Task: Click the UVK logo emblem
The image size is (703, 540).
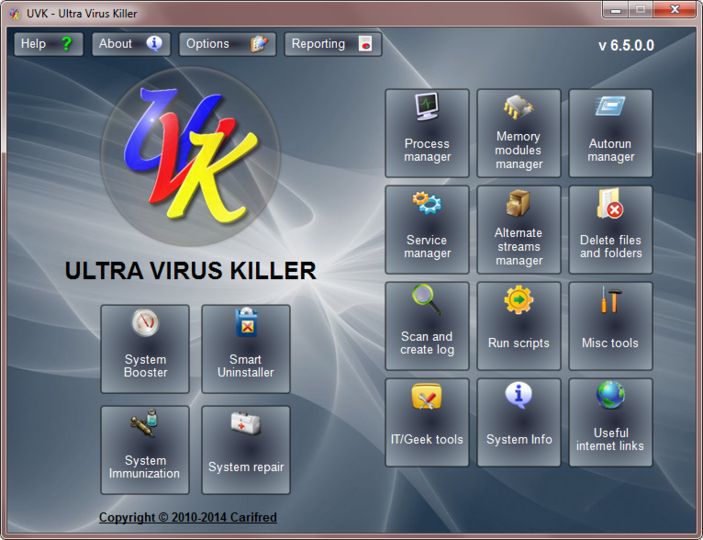Action: 191,156
